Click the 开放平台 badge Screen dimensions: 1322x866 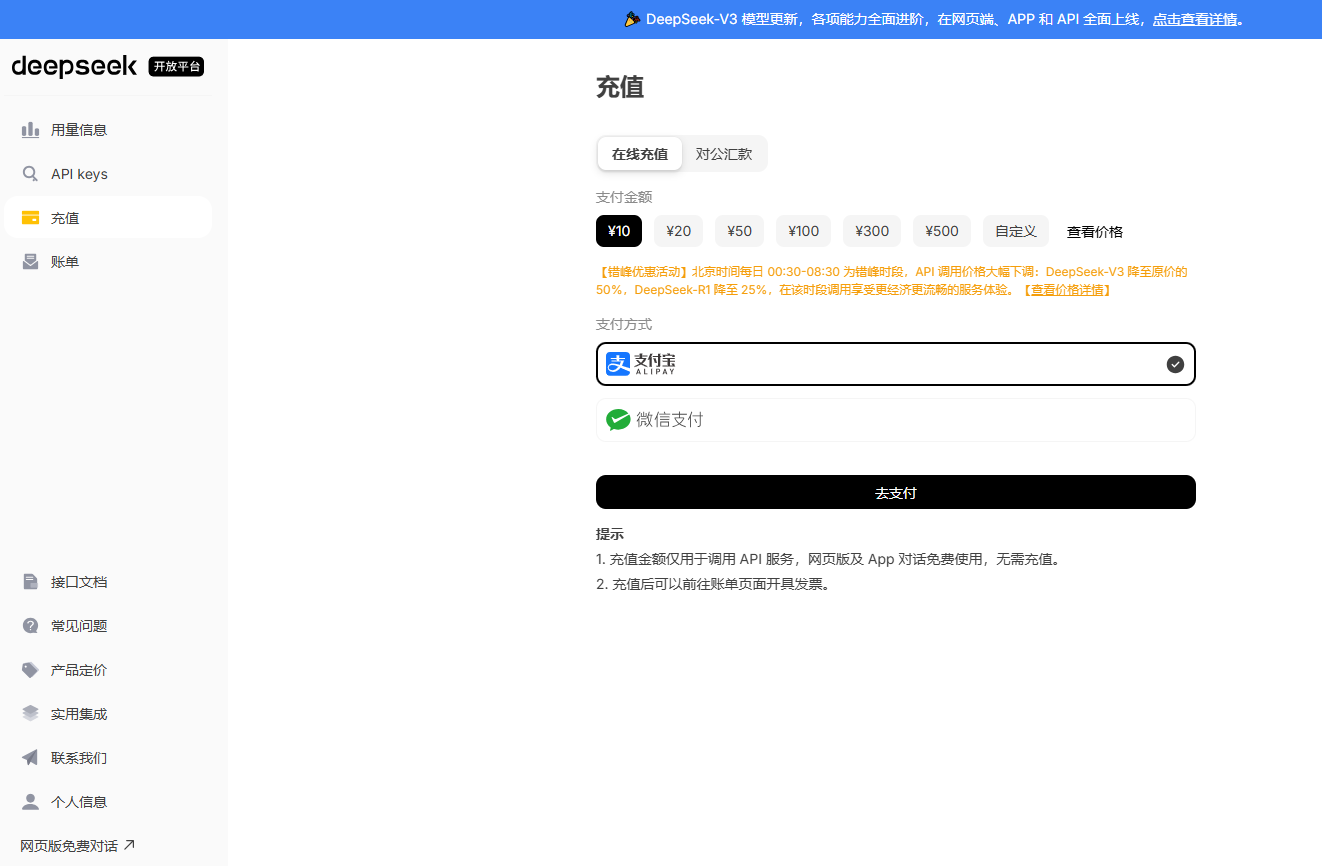point(176,67)
